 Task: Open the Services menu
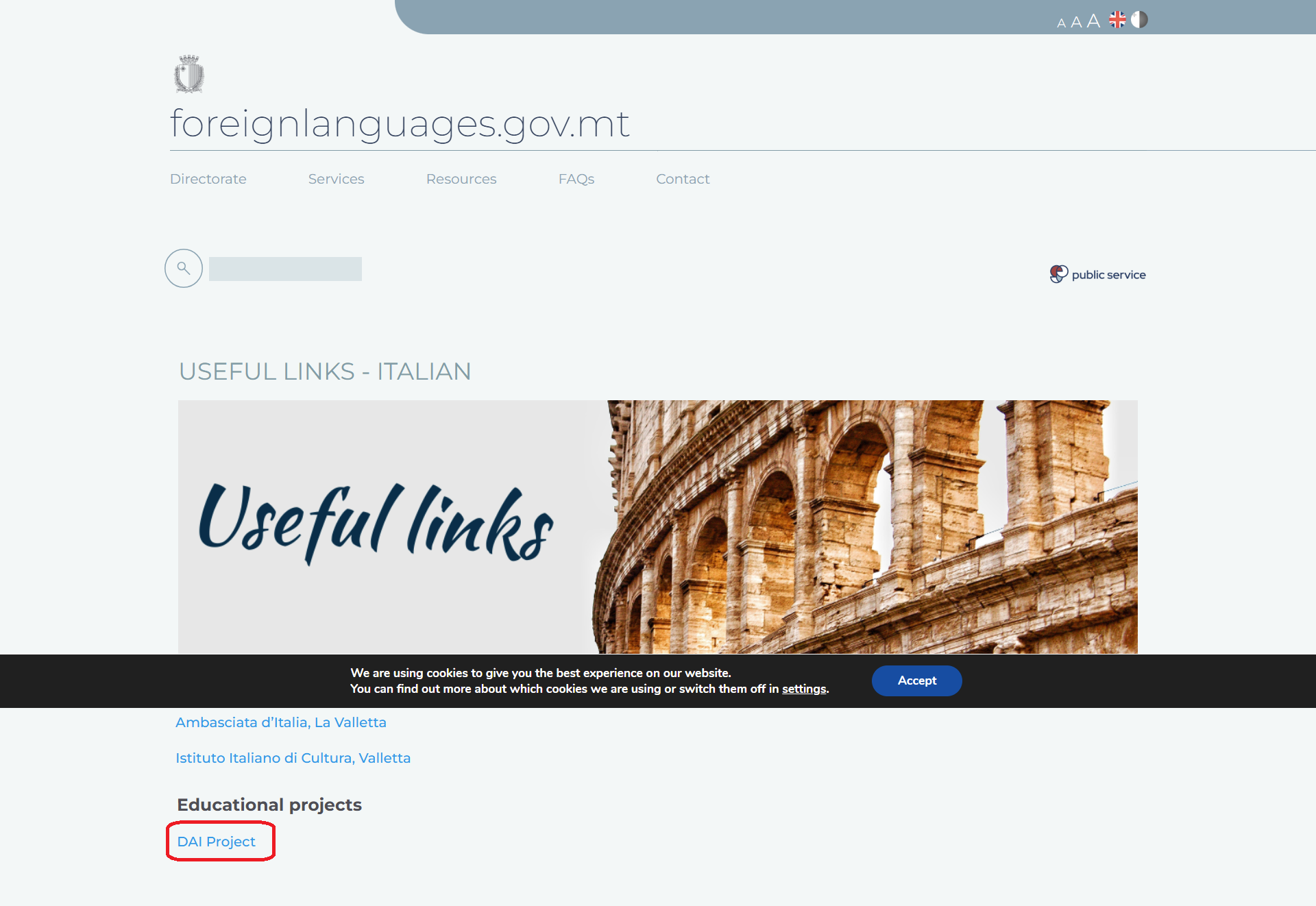[x=336, y=179]
